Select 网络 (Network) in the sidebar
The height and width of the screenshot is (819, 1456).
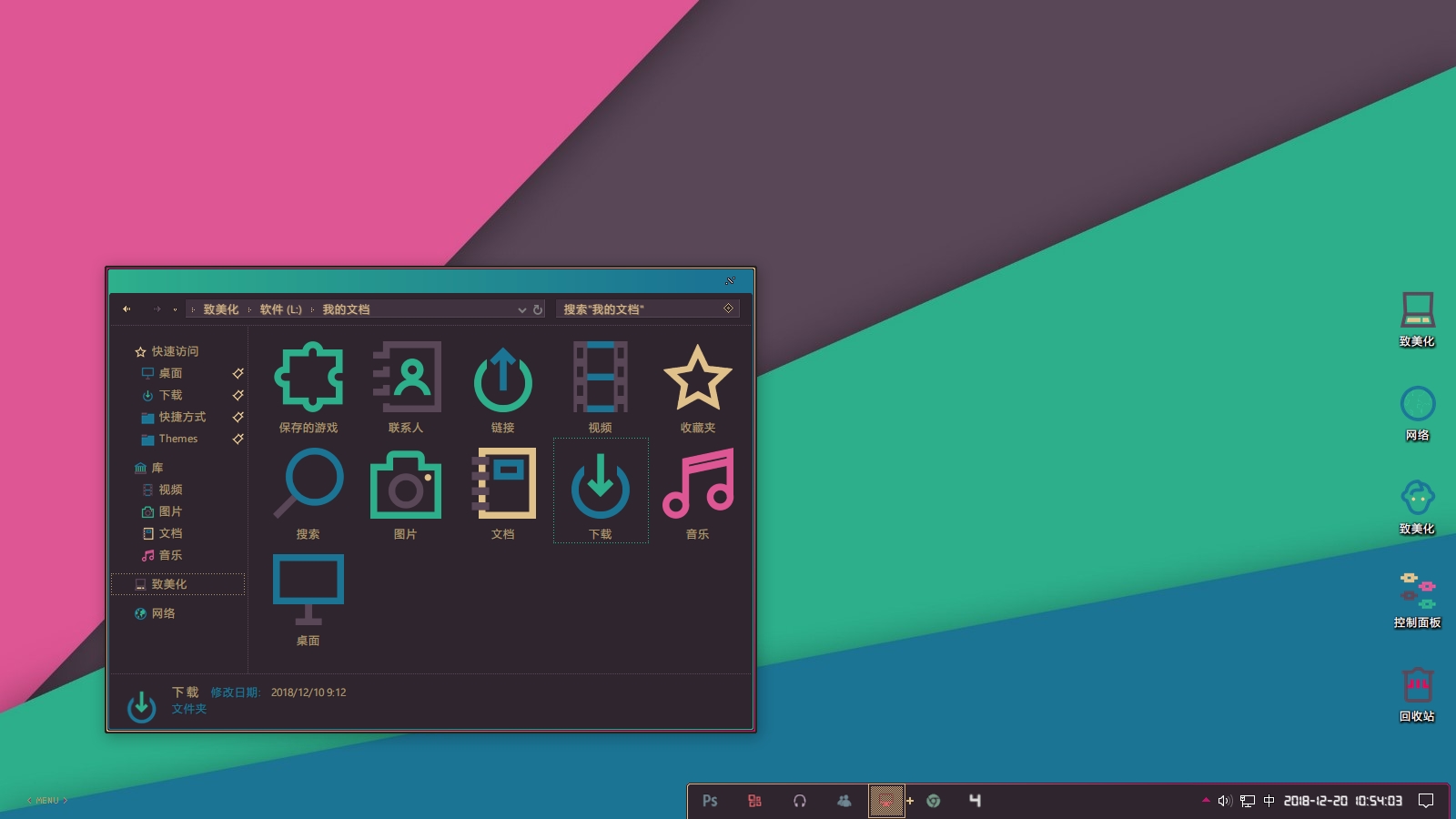(x=163, y=613)
